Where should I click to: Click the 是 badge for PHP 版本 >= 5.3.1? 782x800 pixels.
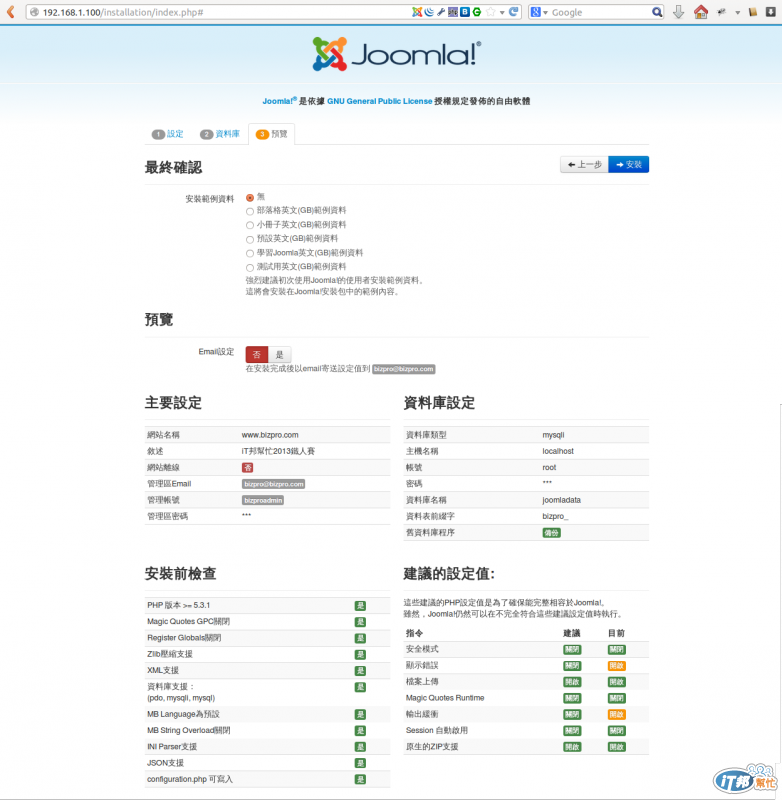pos(360,606)
